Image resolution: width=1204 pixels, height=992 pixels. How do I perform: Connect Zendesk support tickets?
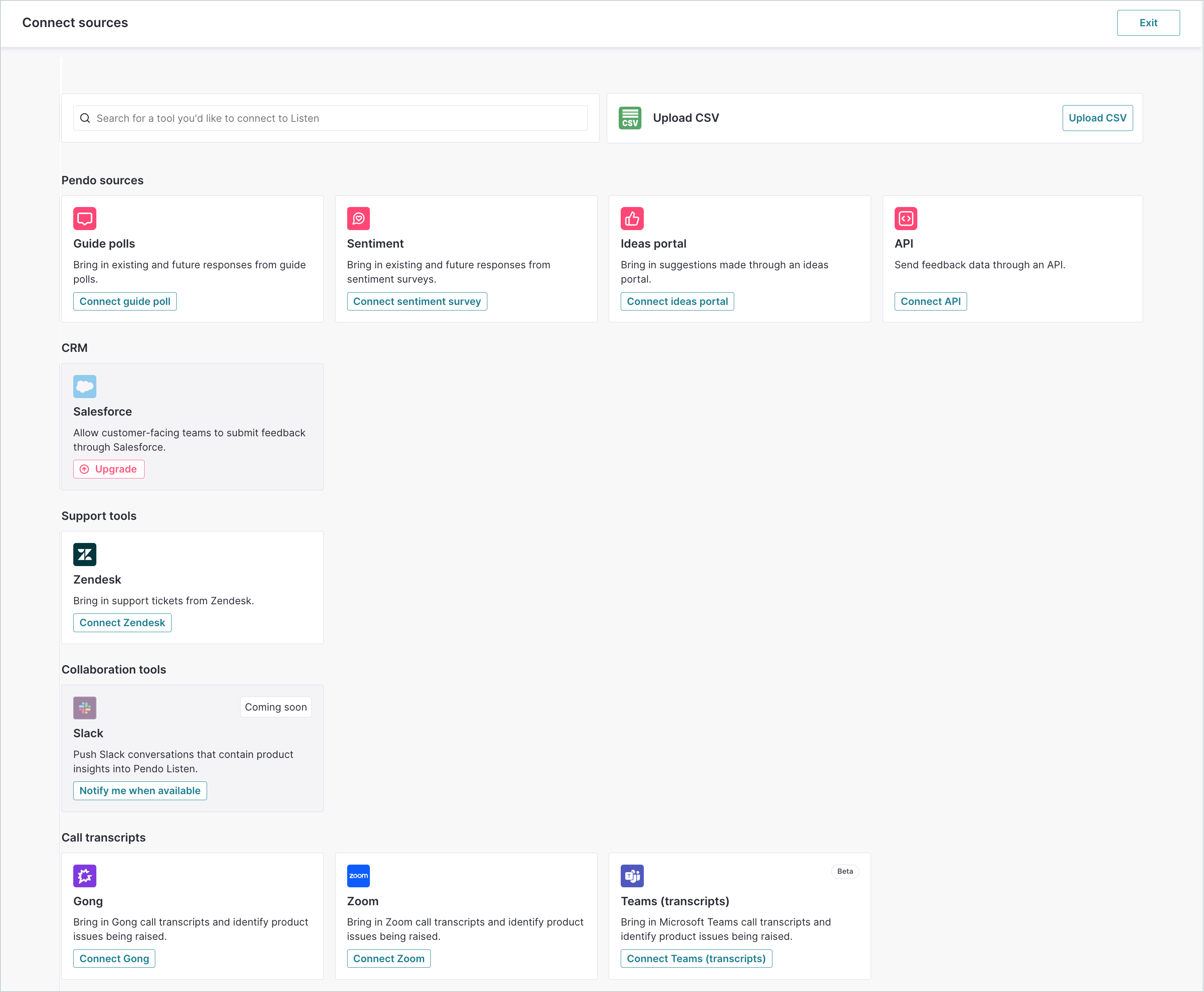122,623
